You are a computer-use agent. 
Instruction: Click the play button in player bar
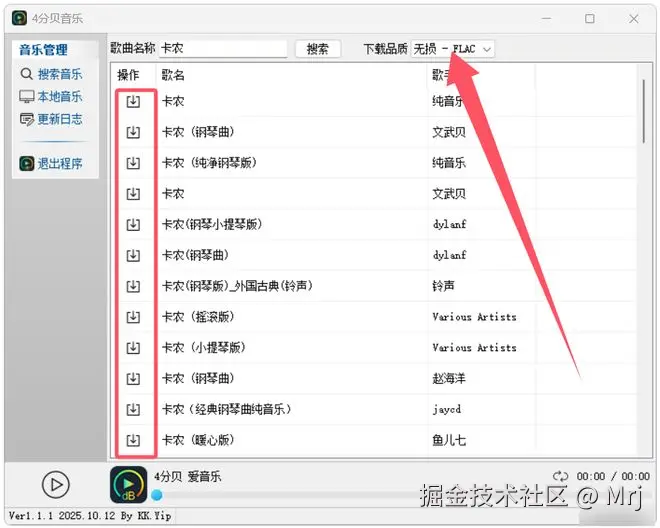tap(56, 485)
